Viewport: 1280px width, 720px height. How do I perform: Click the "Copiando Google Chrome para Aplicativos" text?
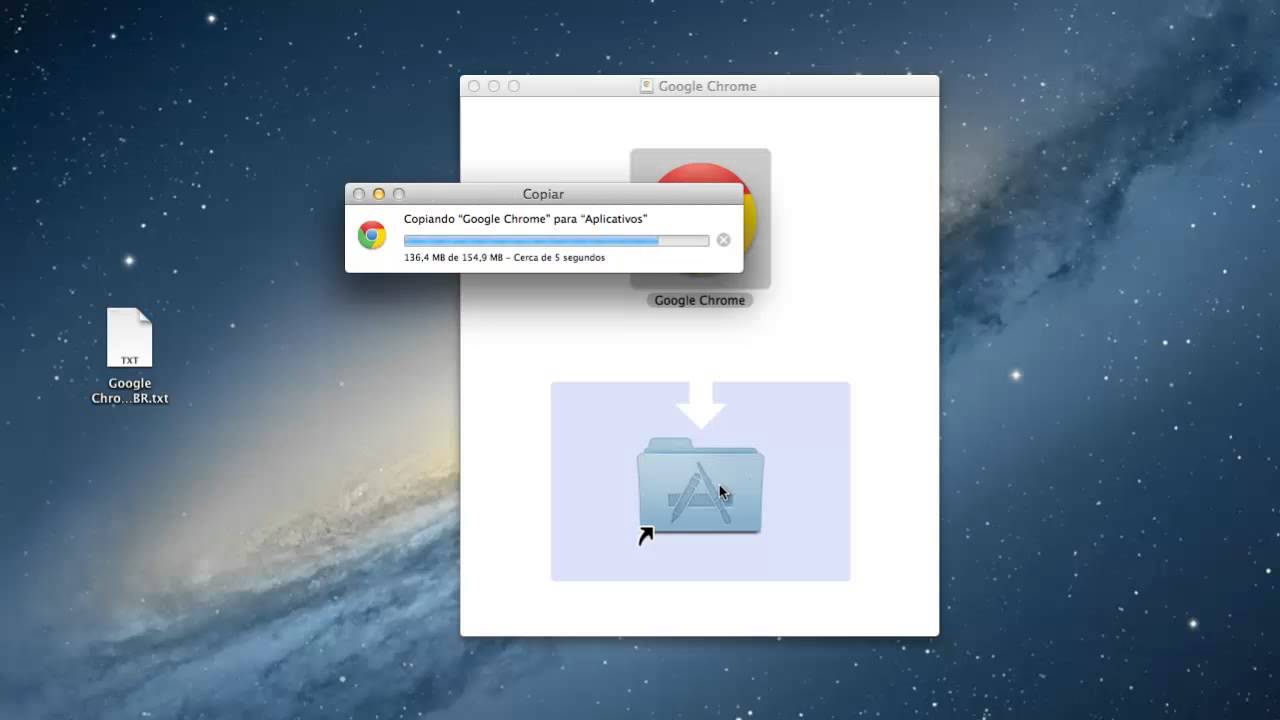coord(525,219)
